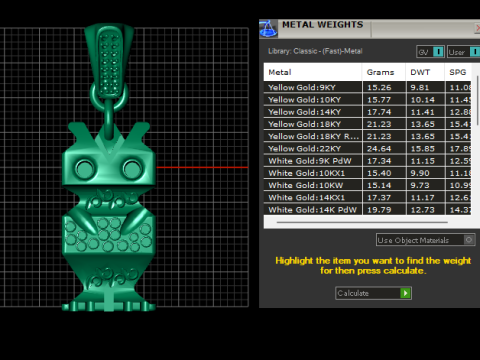The width and height of the screenshot is (480, 360).
Task: Click the Library: Classic - (Fast)-Metal label
Action: pyautogui.click(x=315, y=51)
